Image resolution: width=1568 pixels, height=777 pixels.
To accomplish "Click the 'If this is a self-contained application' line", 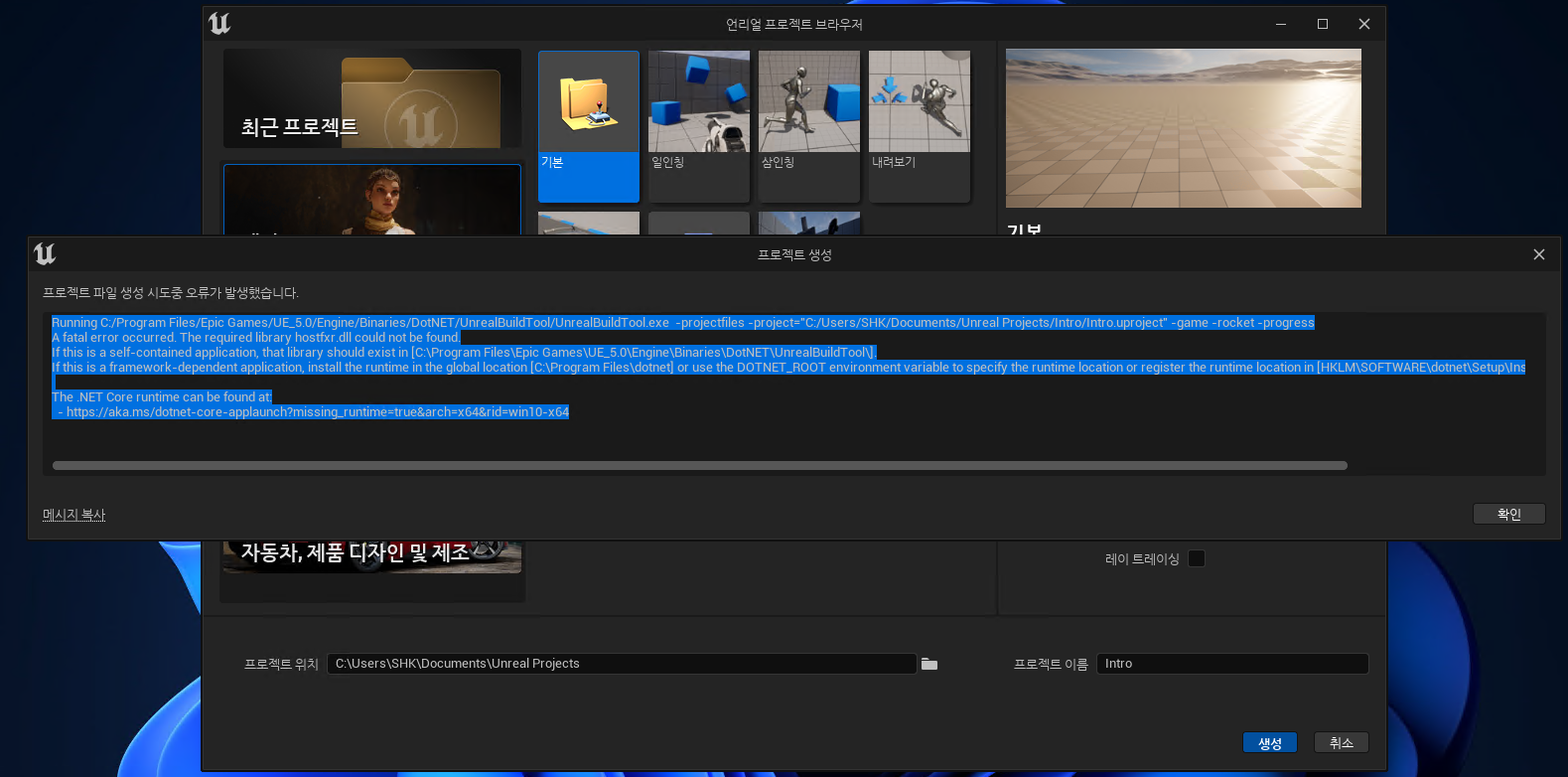I will pyautogui.click(x=464, y=353).
